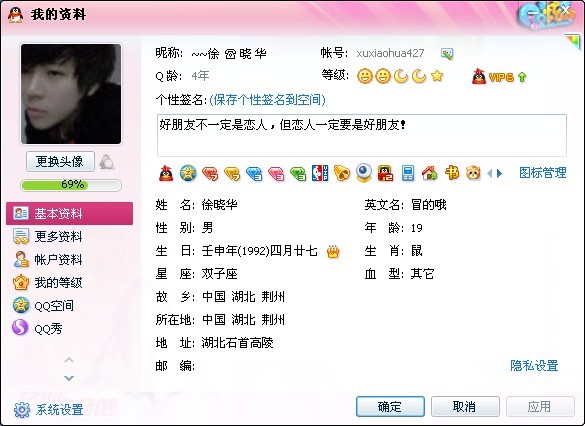Image resolution: width=585 pixels, height=426 pixels.
Task: Show next icons with right arrow
Action: 500,173
